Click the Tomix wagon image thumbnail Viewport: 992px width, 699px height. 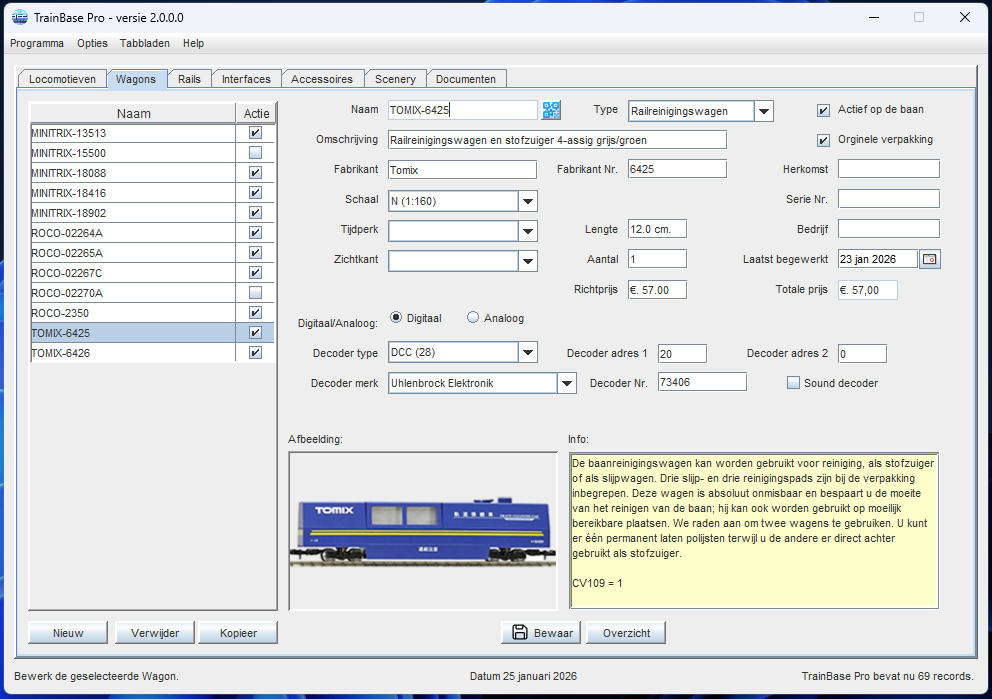tap(422, 530)
